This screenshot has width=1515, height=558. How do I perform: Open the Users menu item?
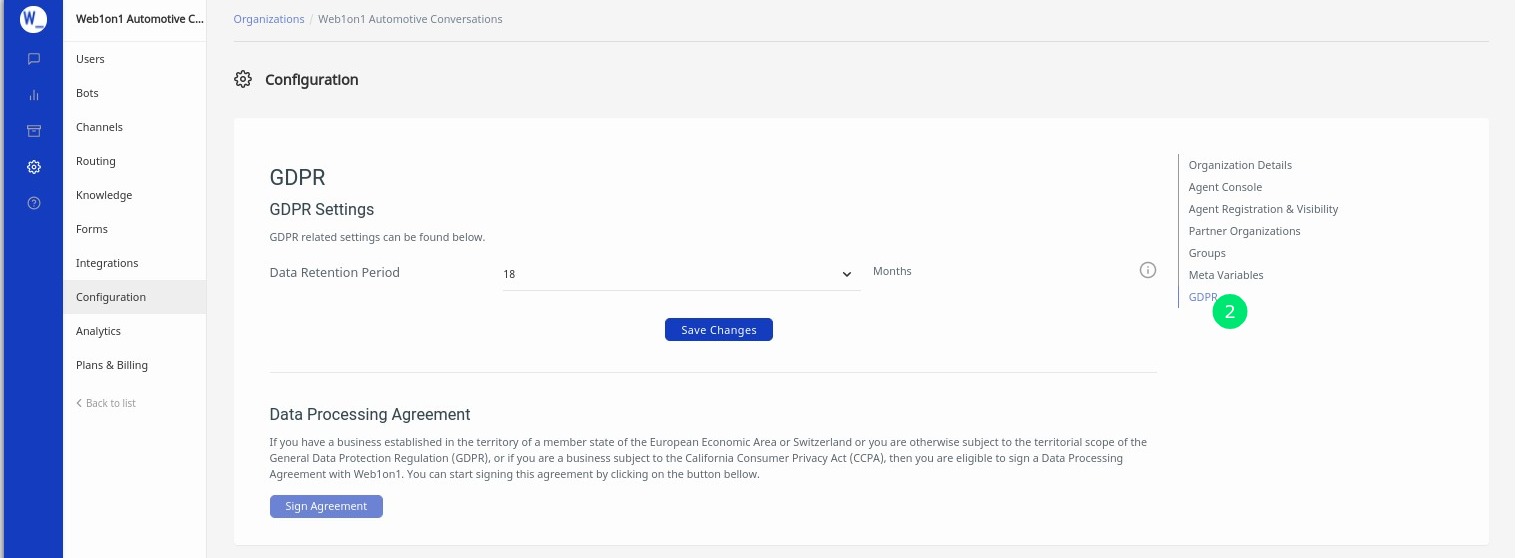pyautogui.click(x=134, y=59)
